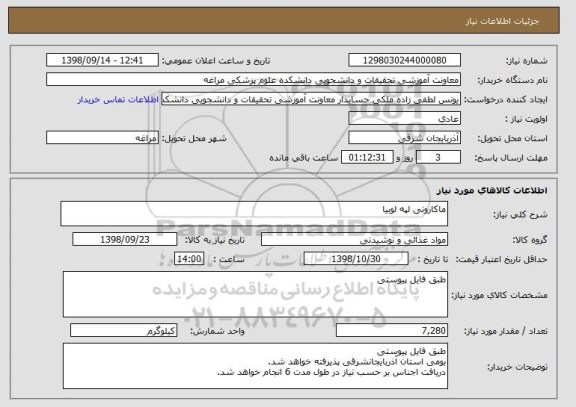This screenshot has height=407, width=576.
Task: Open the اطلاعات تماس خریدار link
Action: tap(118, 100)
